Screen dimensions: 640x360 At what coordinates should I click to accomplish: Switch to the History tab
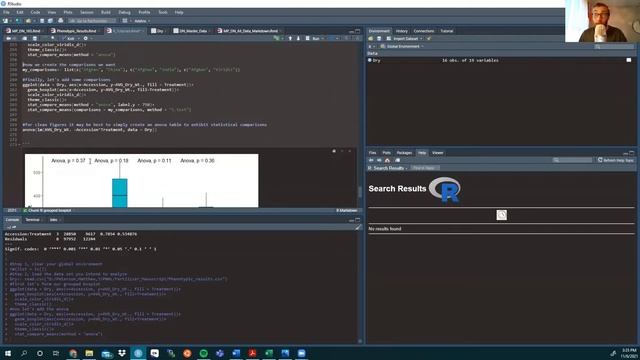click(x=402, y=31)
